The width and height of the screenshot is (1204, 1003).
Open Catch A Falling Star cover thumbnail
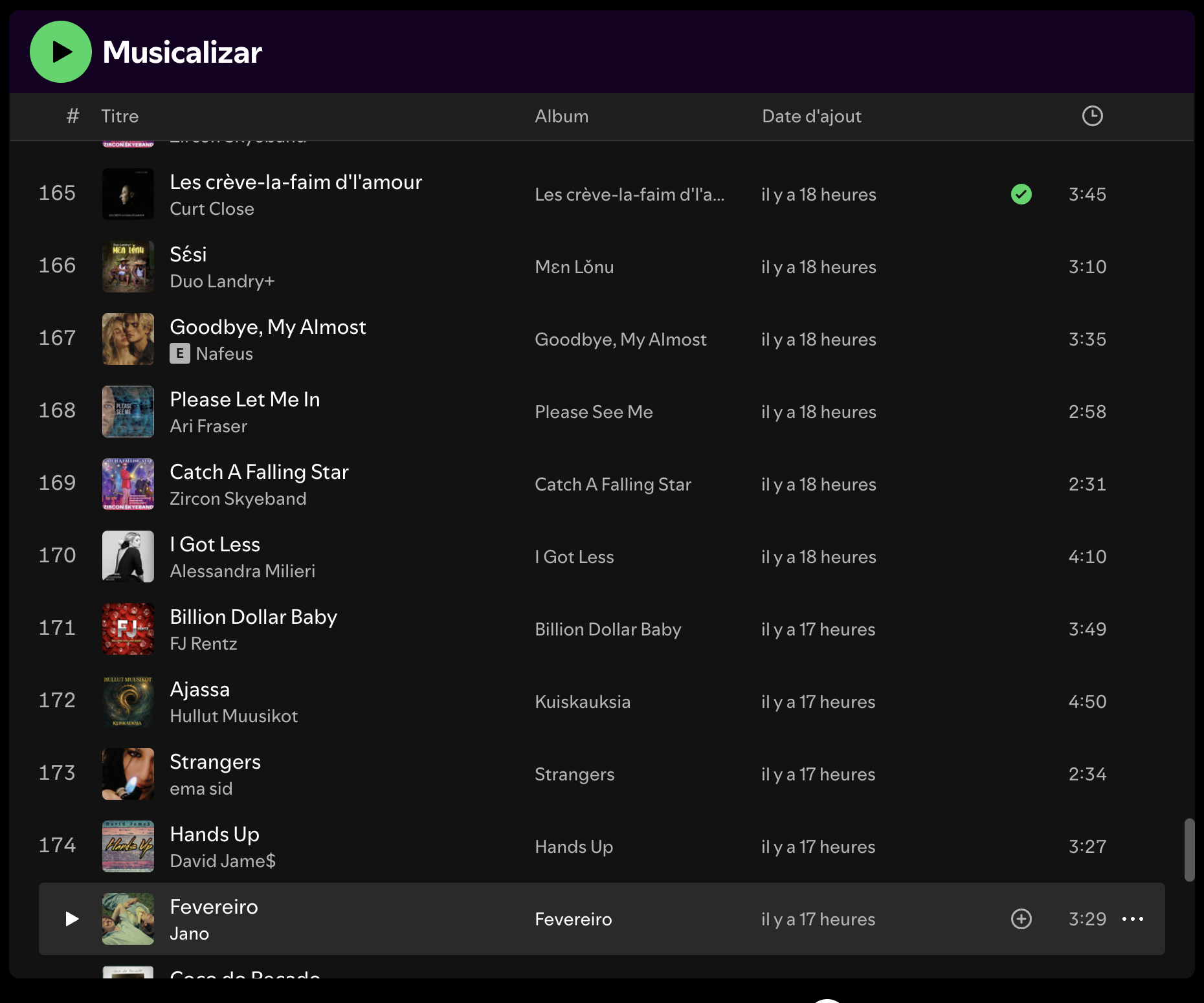[128, 484]
